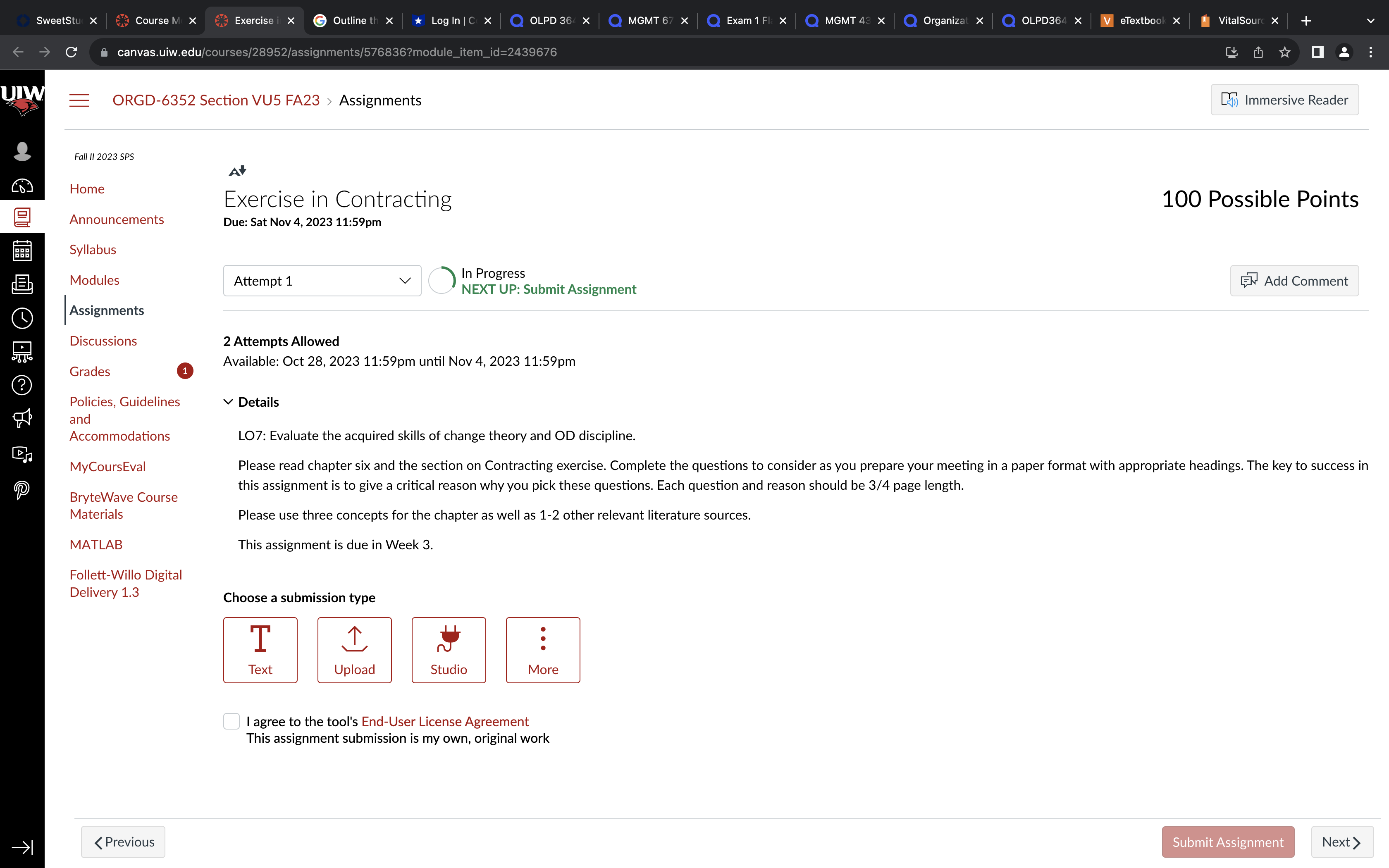Open the podcast-style icon at sidebar bottom

coord(22,490)
